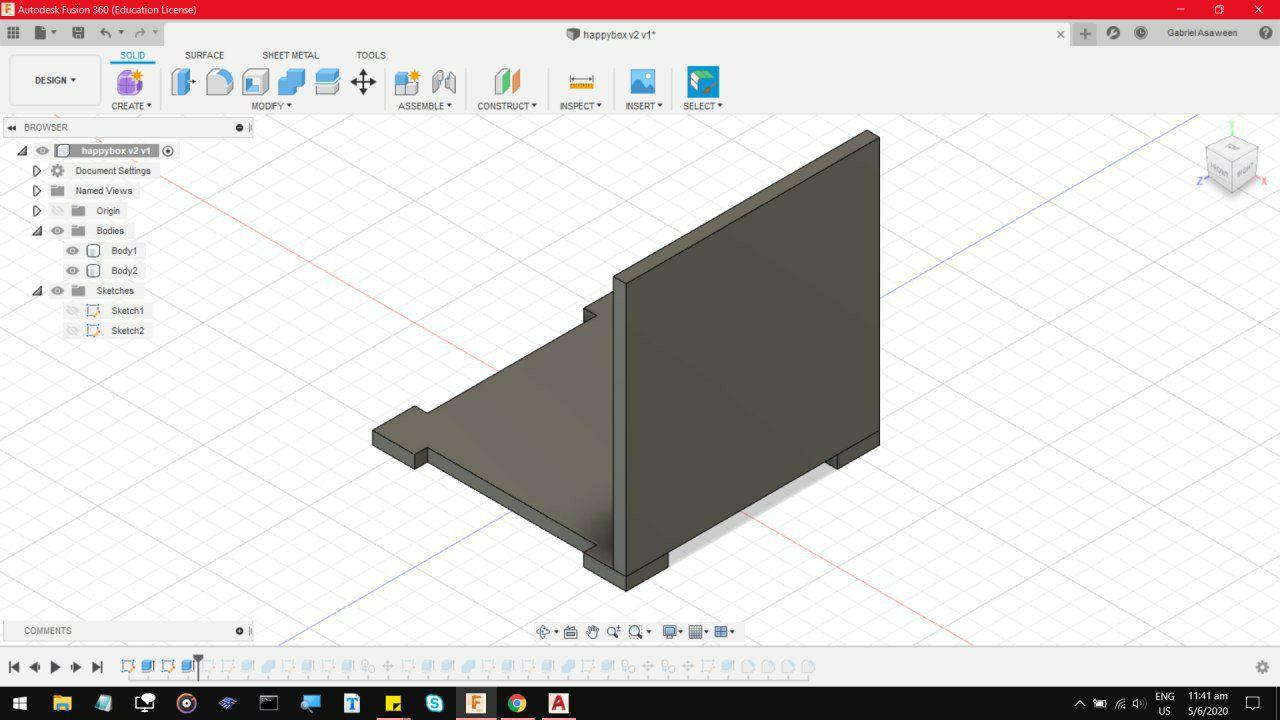Show Sketch2 using its eye icon
This screenshot has width=1280, height=720.
pos(72,331)
